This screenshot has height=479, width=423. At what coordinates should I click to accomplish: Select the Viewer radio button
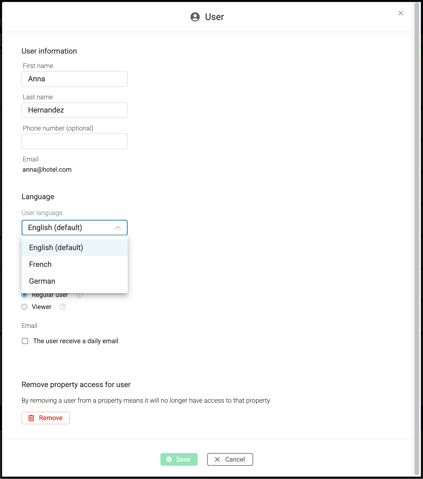(x=24, y=307)
